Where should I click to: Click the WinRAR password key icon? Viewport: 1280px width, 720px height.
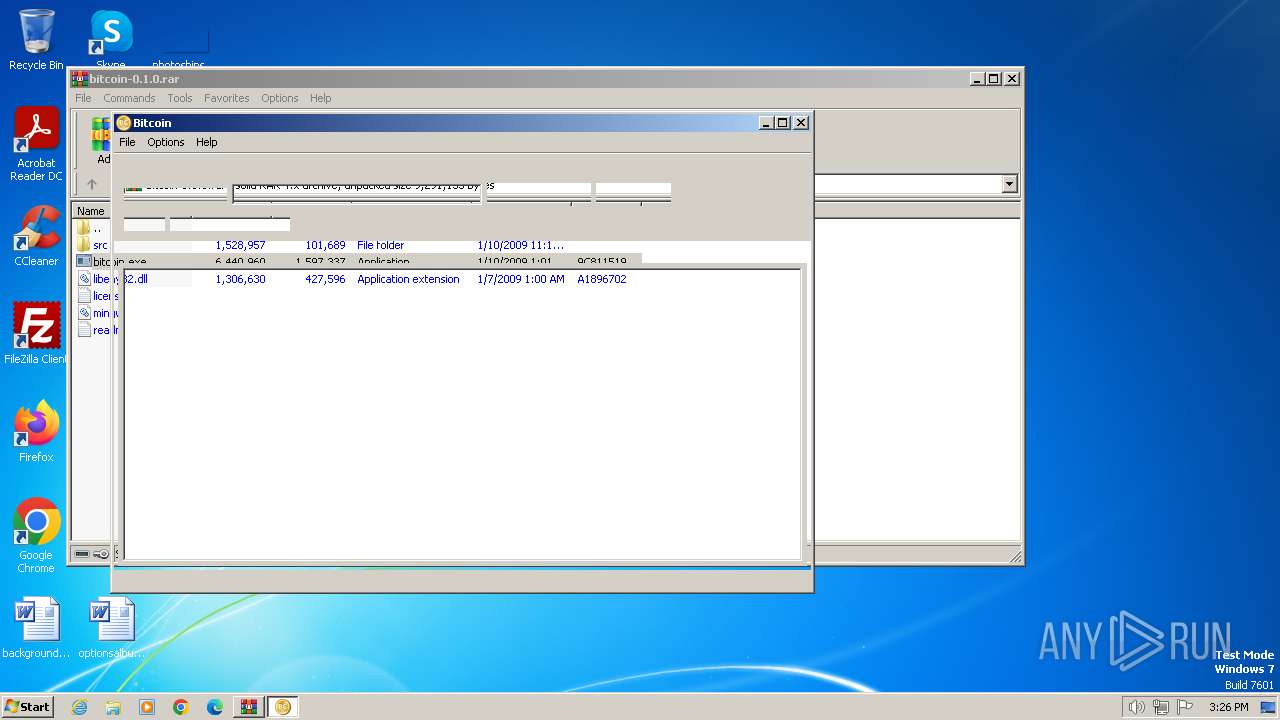coord(101,554)
